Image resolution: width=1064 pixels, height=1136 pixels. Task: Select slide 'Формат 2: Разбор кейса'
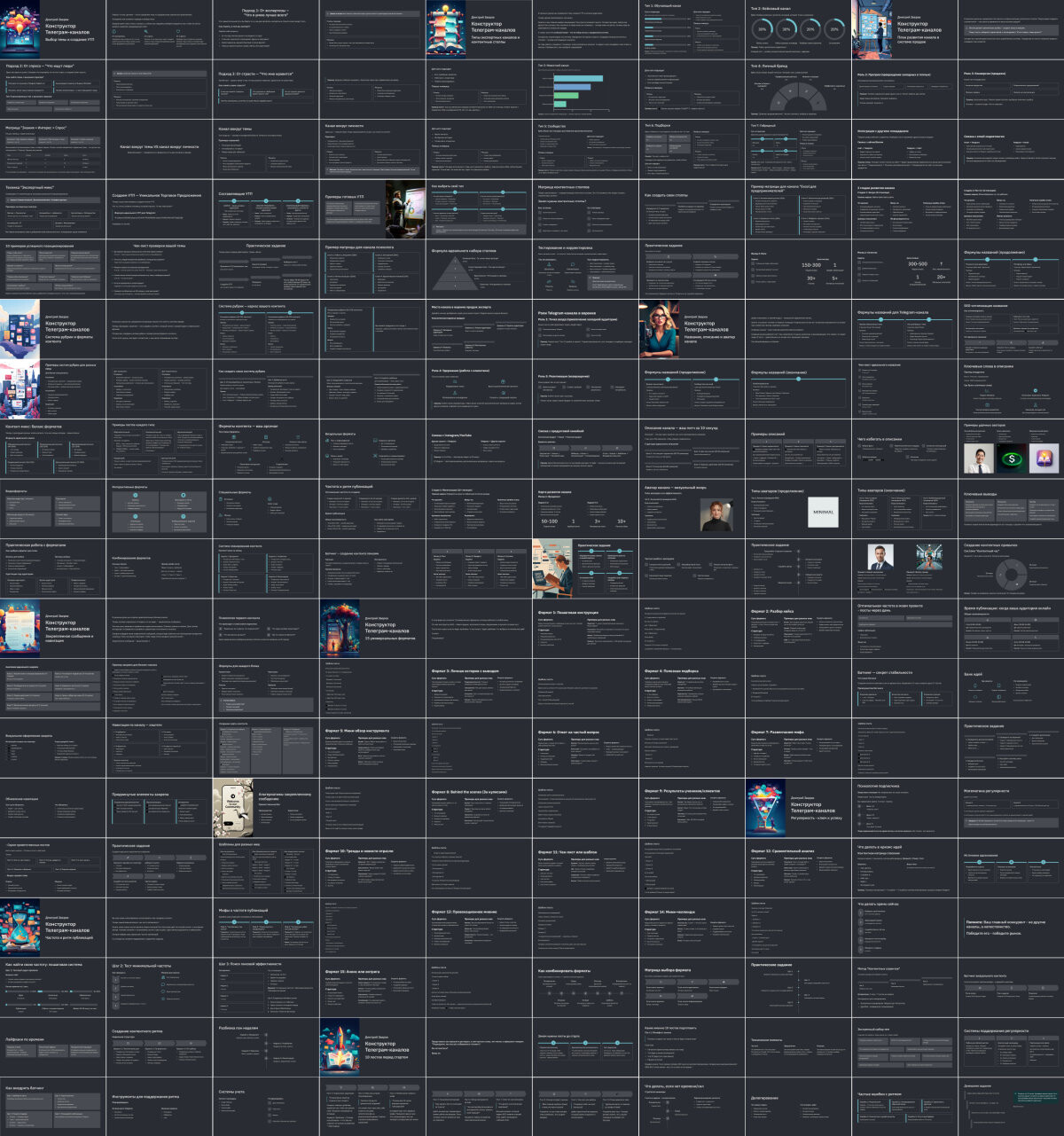(x=798, y=628)
